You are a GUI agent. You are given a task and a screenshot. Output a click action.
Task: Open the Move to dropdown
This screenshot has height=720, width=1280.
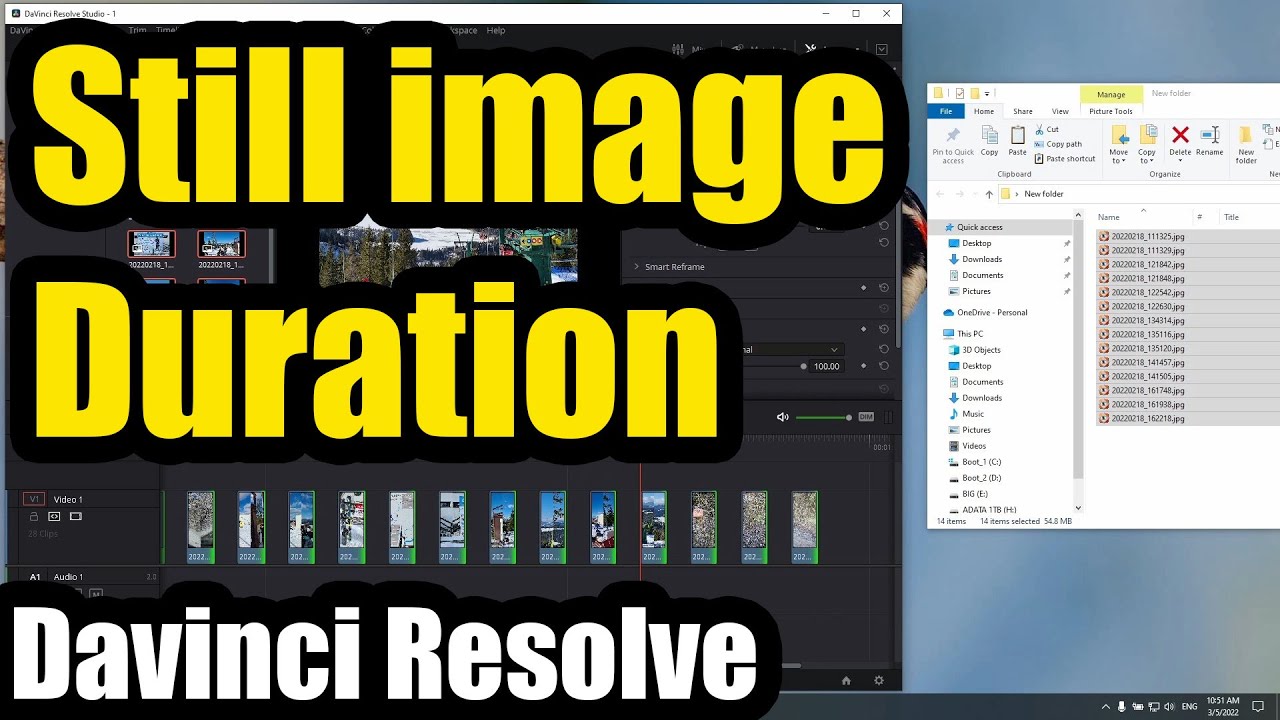tap(1119, 145)
